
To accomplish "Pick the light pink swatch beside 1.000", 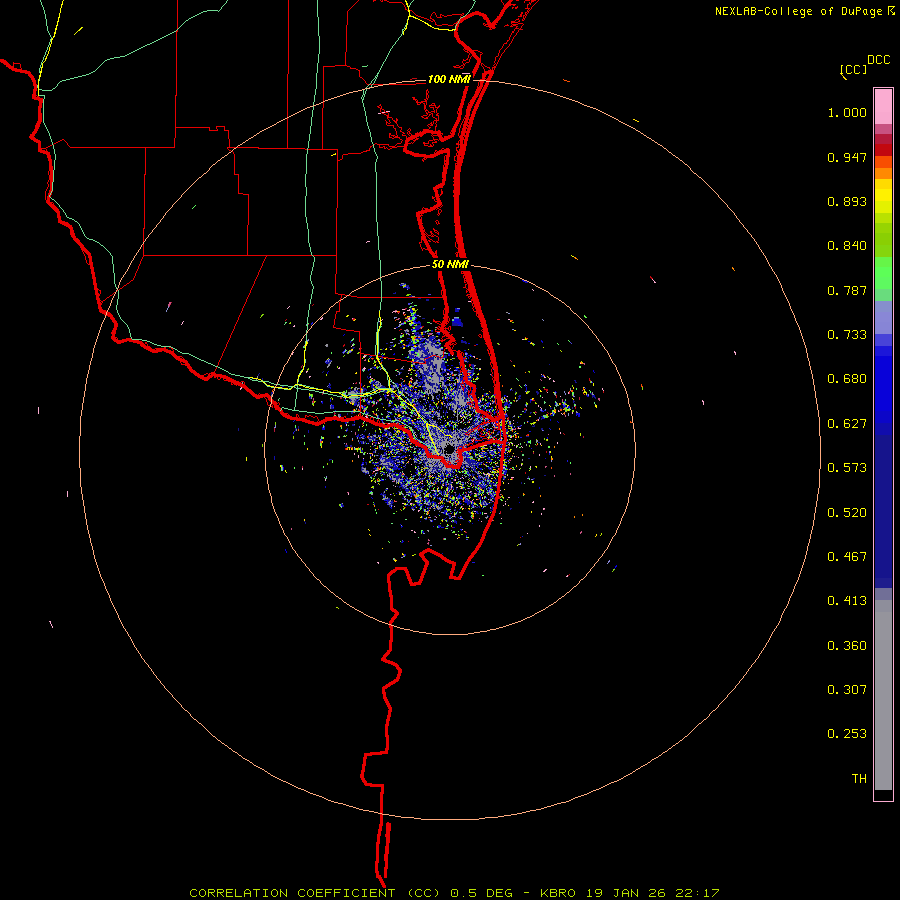I will tap(883, 107).
